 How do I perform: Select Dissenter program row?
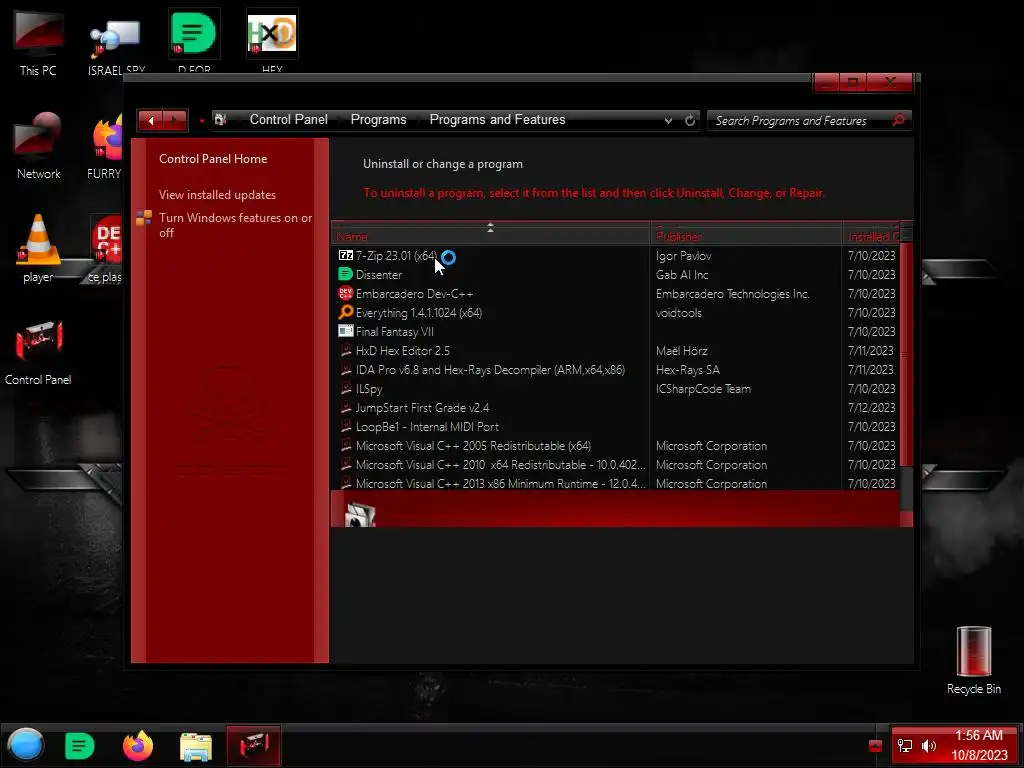tap(615, 274)
